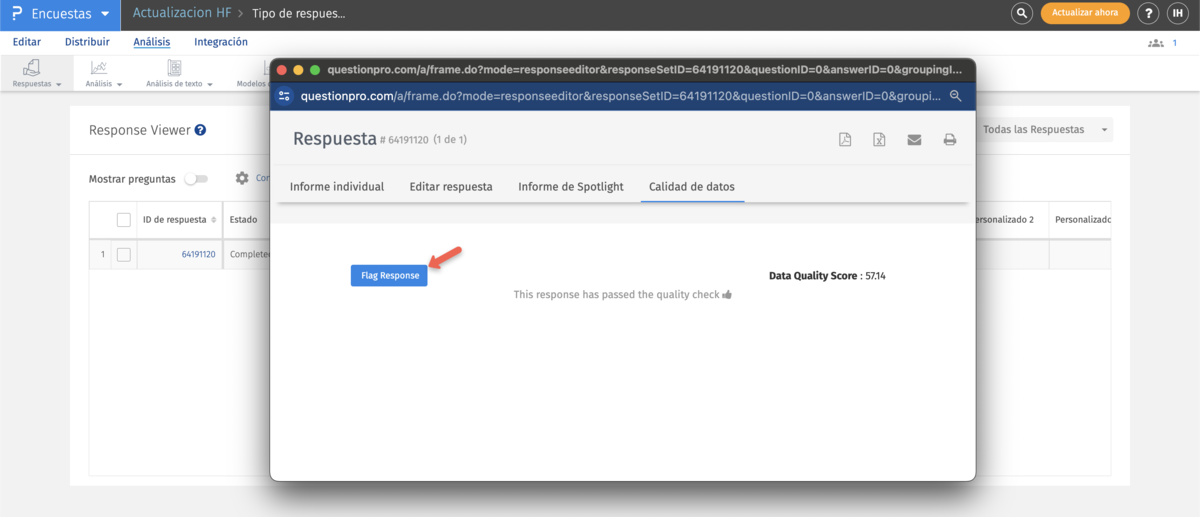Check the checkbox for response 64191120
This screenshot has height=517, width=1200.
pos(124,254)
